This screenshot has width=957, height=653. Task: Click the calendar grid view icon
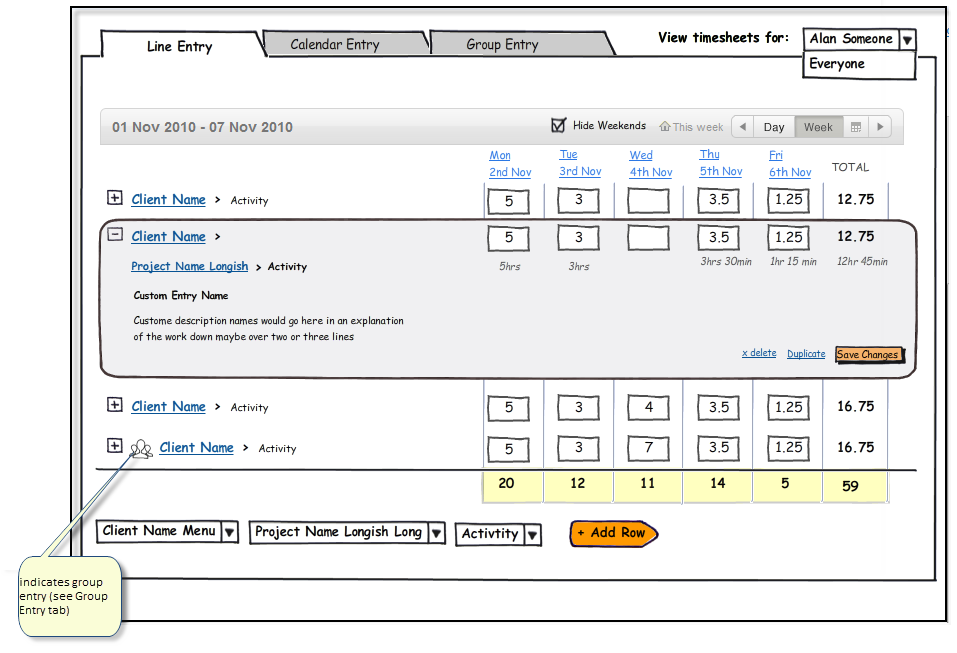855,127
